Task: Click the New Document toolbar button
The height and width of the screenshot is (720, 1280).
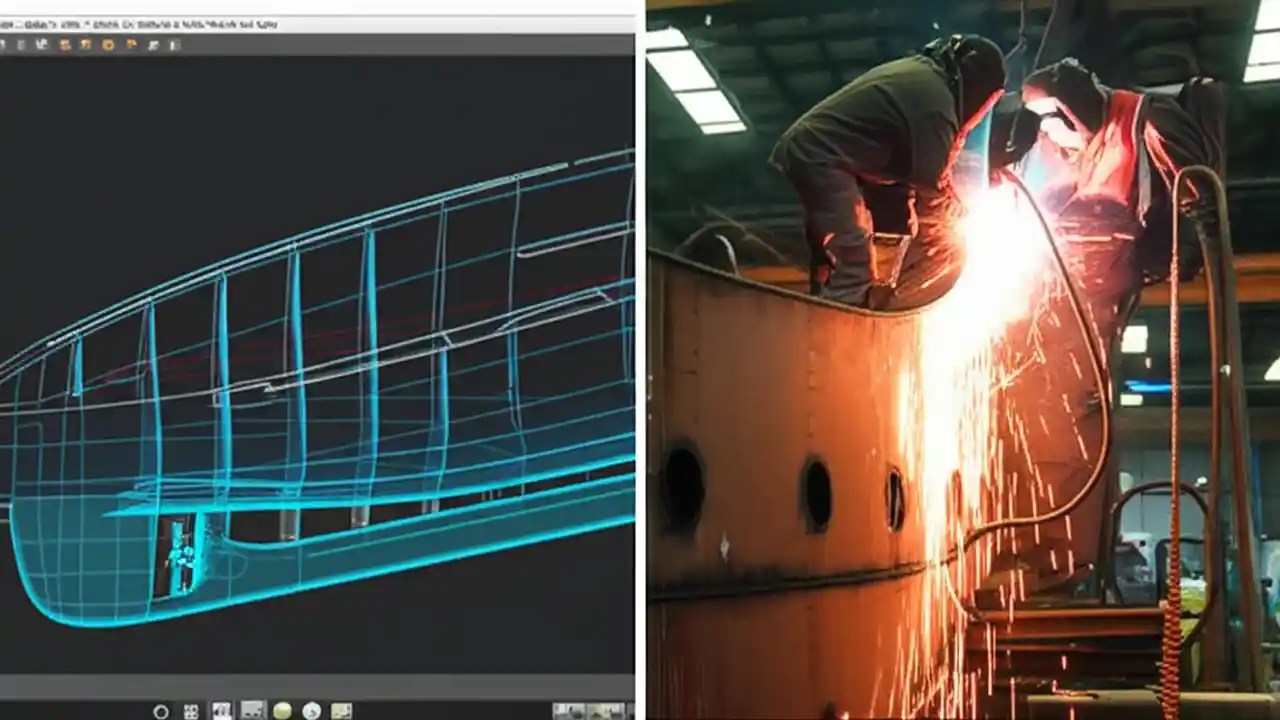Action: click(x=5, y=44)
